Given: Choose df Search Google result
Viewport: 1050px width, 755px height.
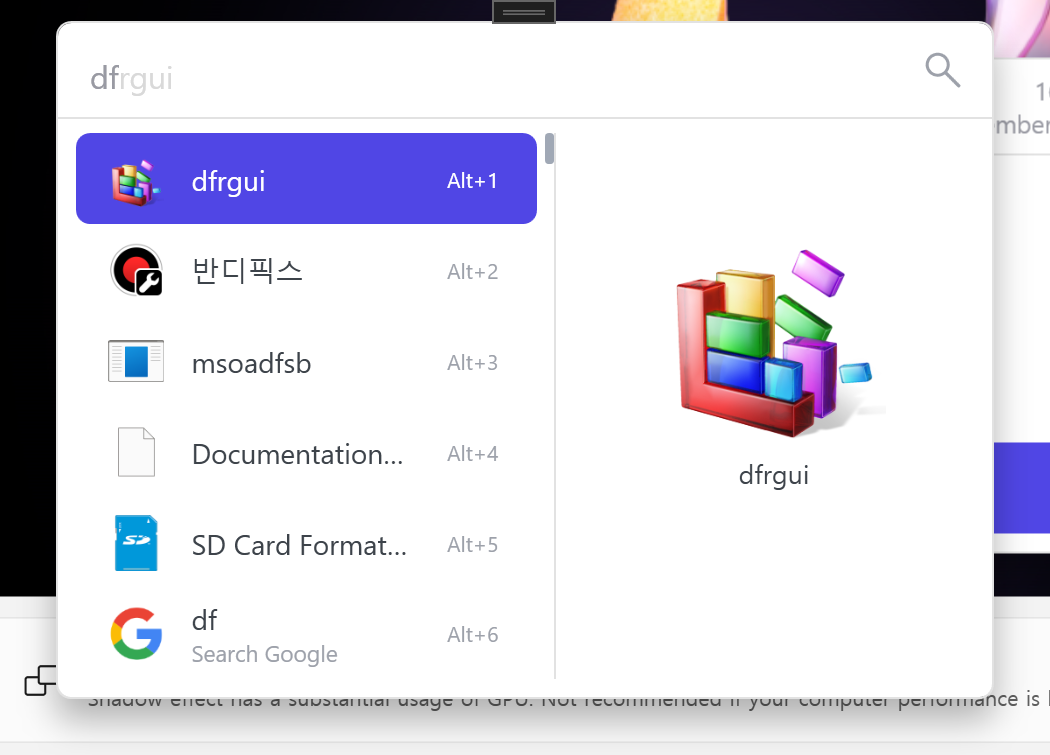Looking at the screenshot, I should [x=306, y=635].
